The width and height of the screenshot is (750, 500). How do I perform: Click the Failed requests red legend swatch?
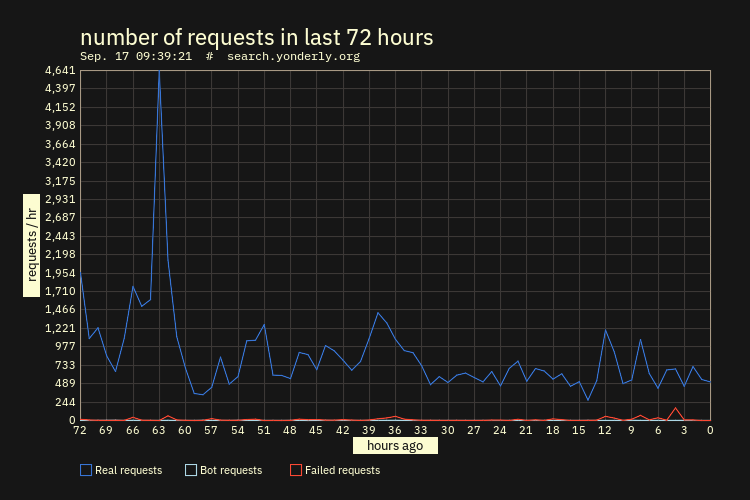point(296,470)
